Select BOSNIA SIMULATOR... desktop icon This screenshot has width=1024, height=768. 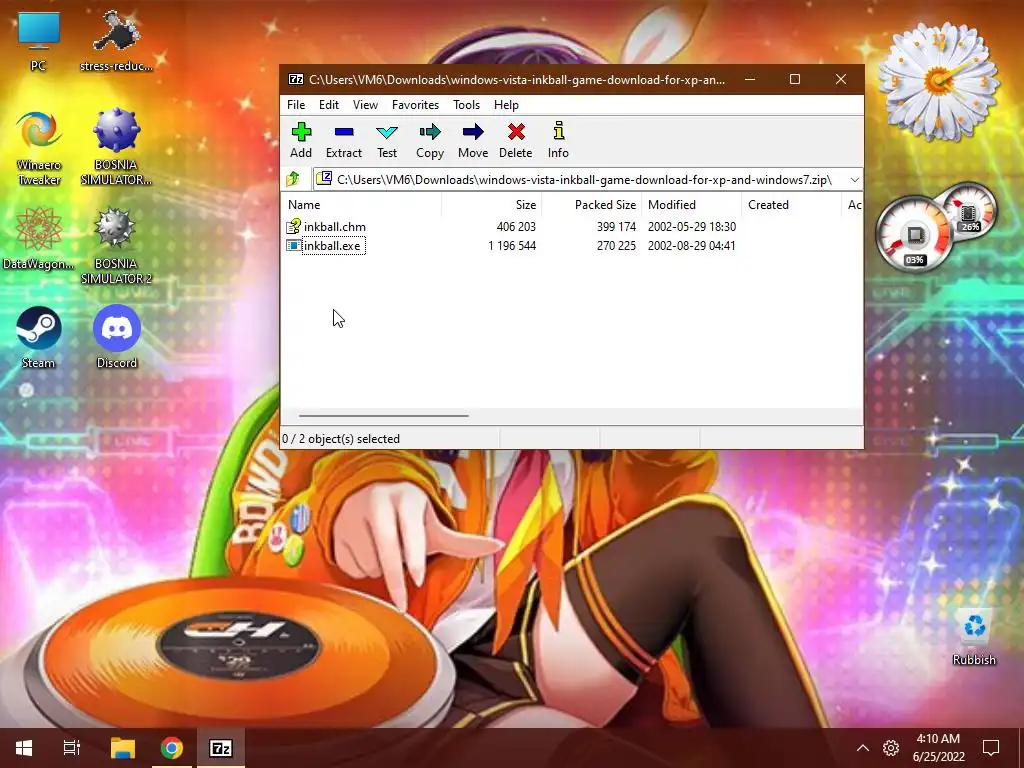click(x=116, y=148)
